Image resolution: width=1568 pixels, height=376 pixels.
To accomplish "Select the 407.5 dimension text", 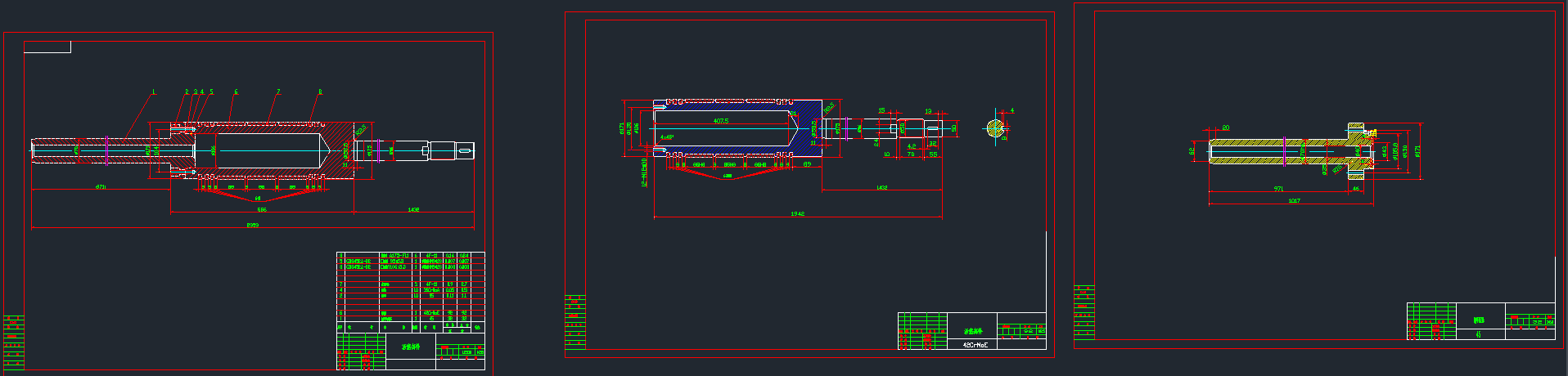I will (x=721, y=121).
